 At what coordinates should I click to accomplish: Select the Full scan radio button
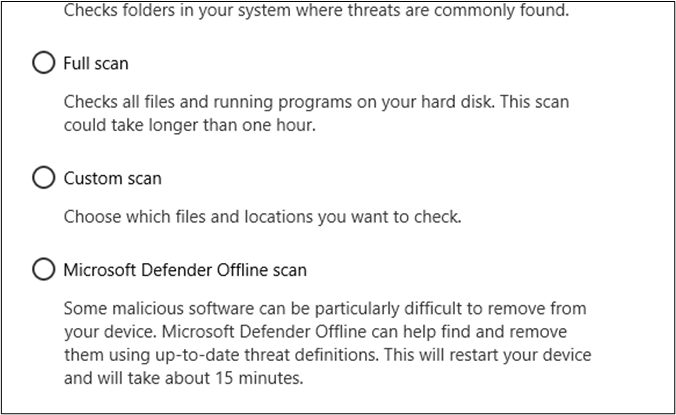click(43, 64)
